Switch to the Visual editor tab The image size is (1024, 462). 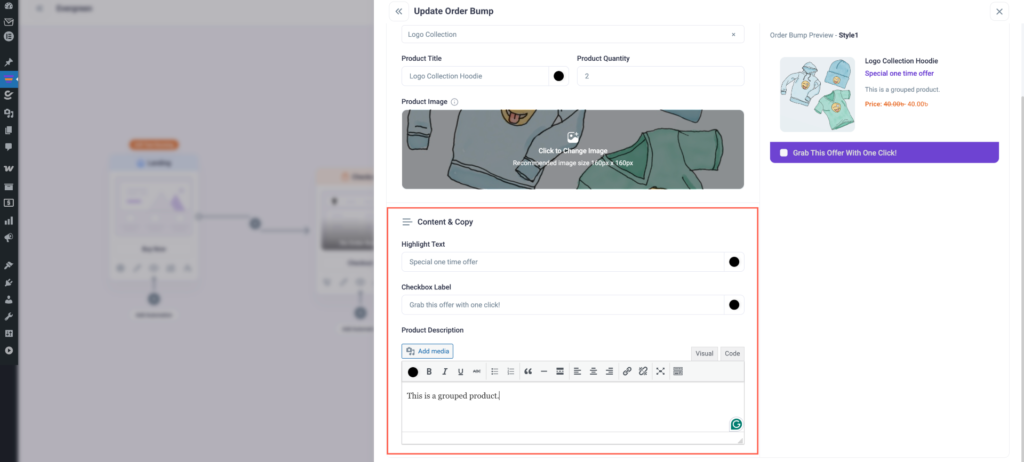pos(704,353)
